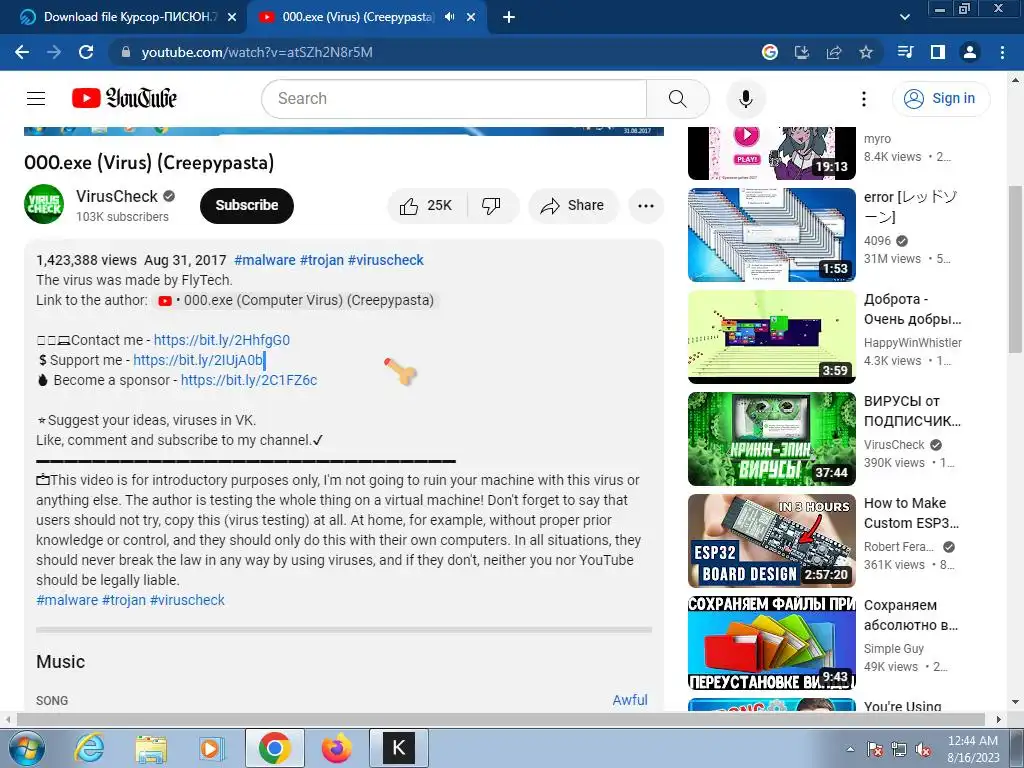Like the video with thumbs up
Image resolution: width=1024 pixels, height=768 pixels.
tap(428, 206)
